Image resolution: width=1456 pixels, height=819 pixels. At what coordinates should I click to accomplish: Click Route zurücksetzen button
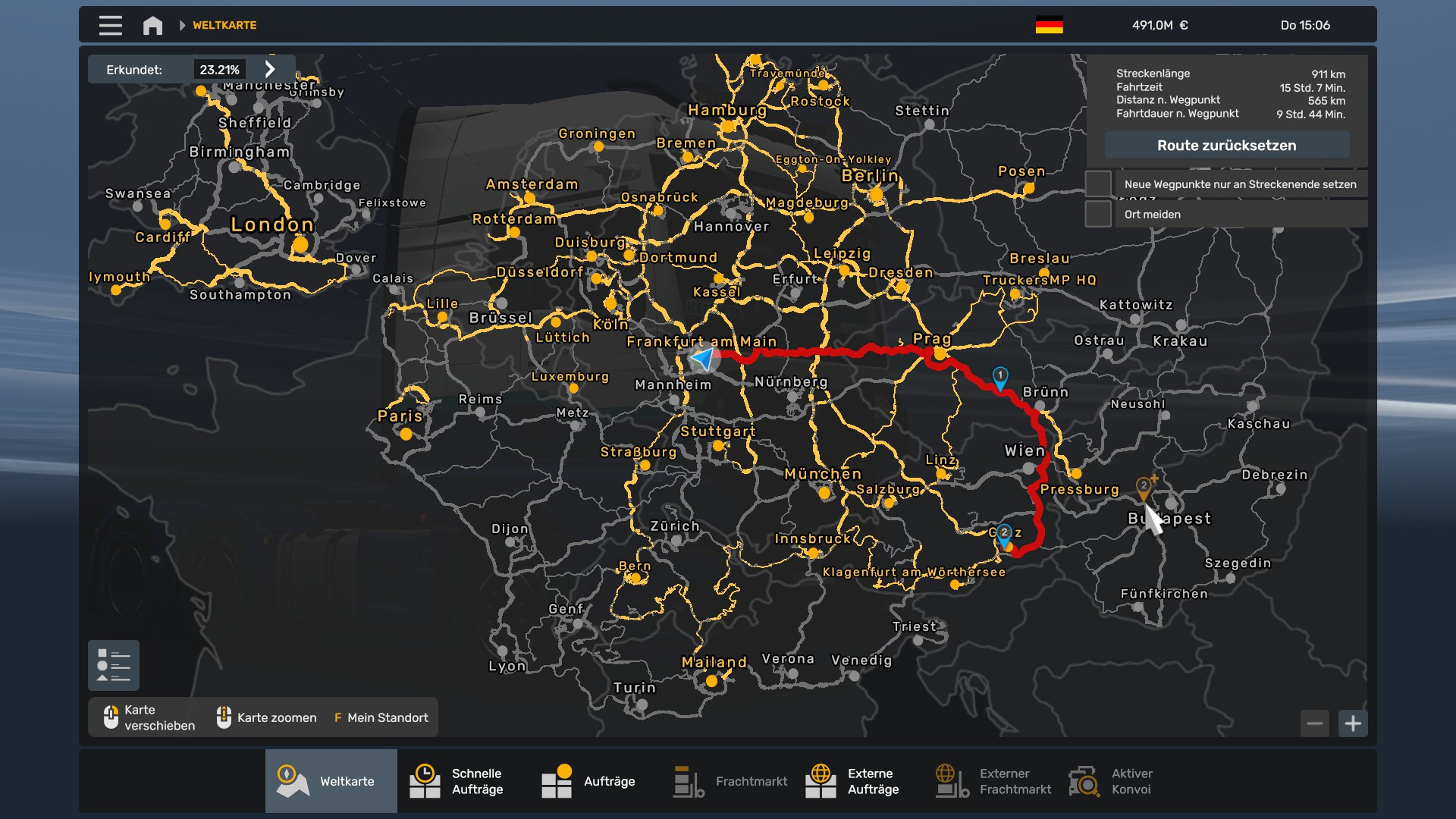[1226, 145]
